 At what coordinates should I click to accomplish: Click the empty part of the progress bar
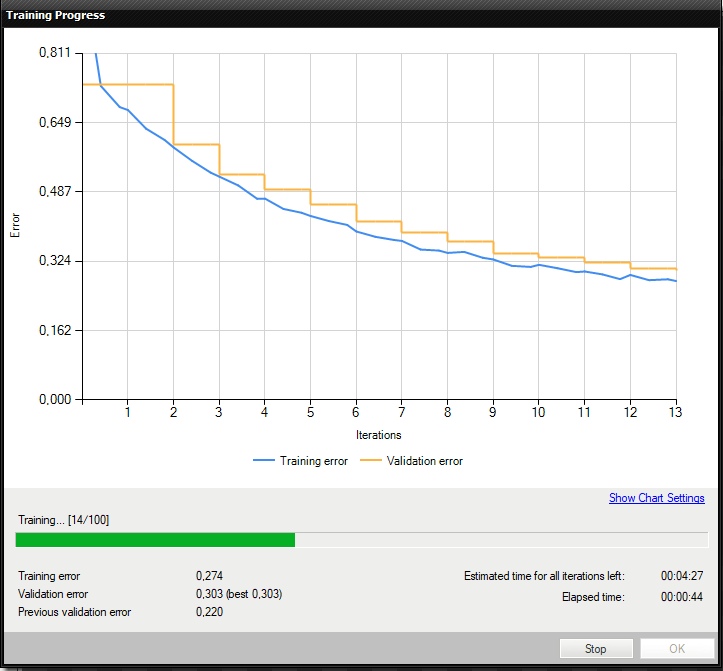click(500, 540)
